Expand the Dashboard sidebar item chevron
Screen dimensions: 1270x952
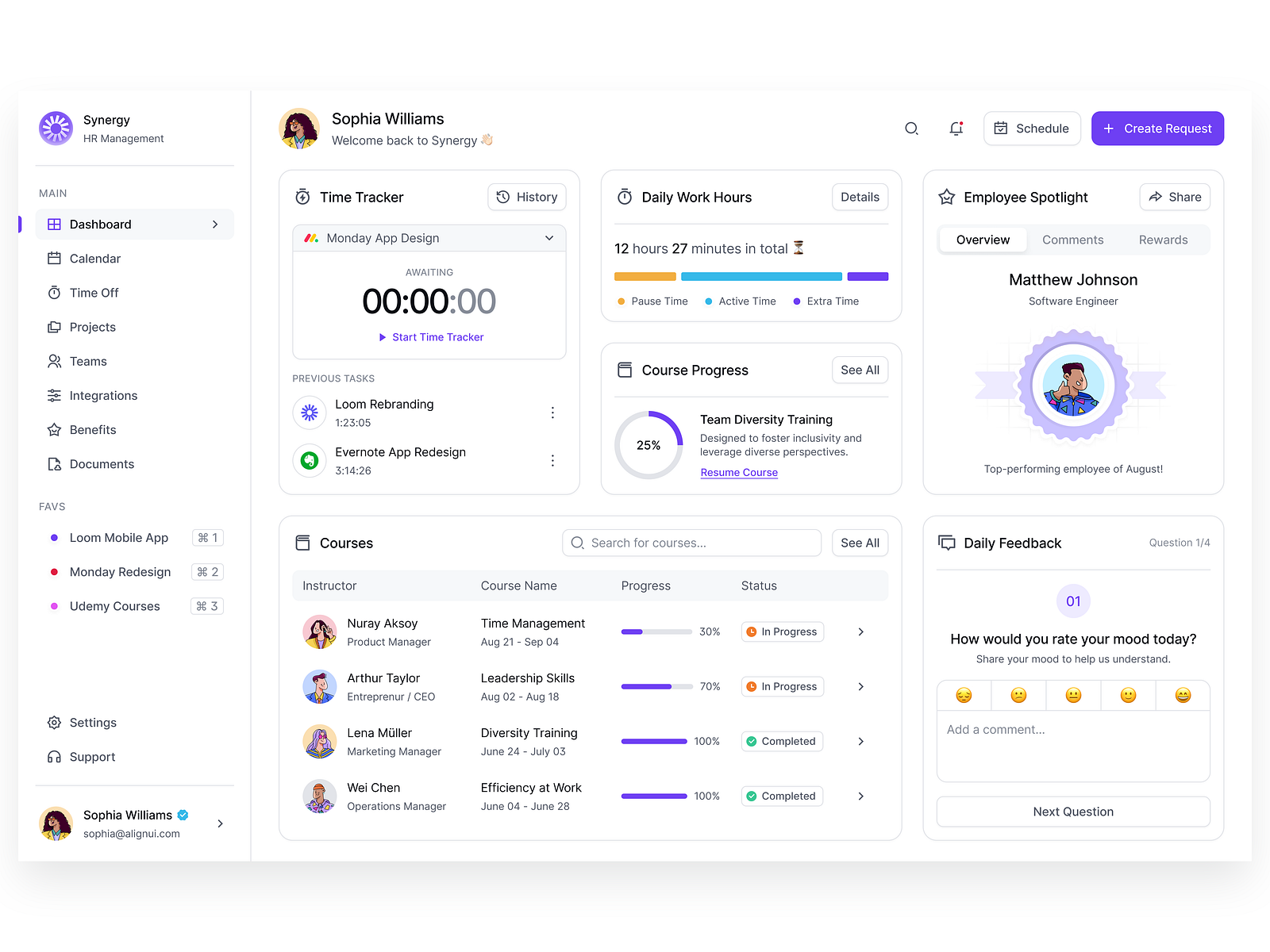click(x=215, y=224)
